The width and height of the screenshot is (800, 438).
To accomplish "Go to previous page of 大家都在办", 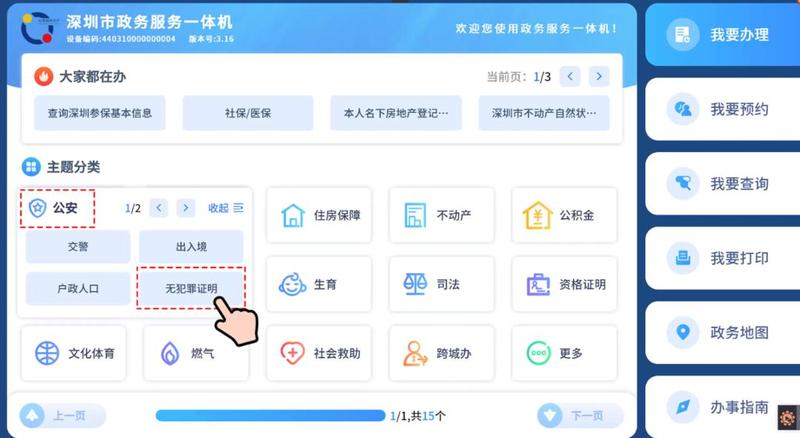I will click(x=570, y=77).
